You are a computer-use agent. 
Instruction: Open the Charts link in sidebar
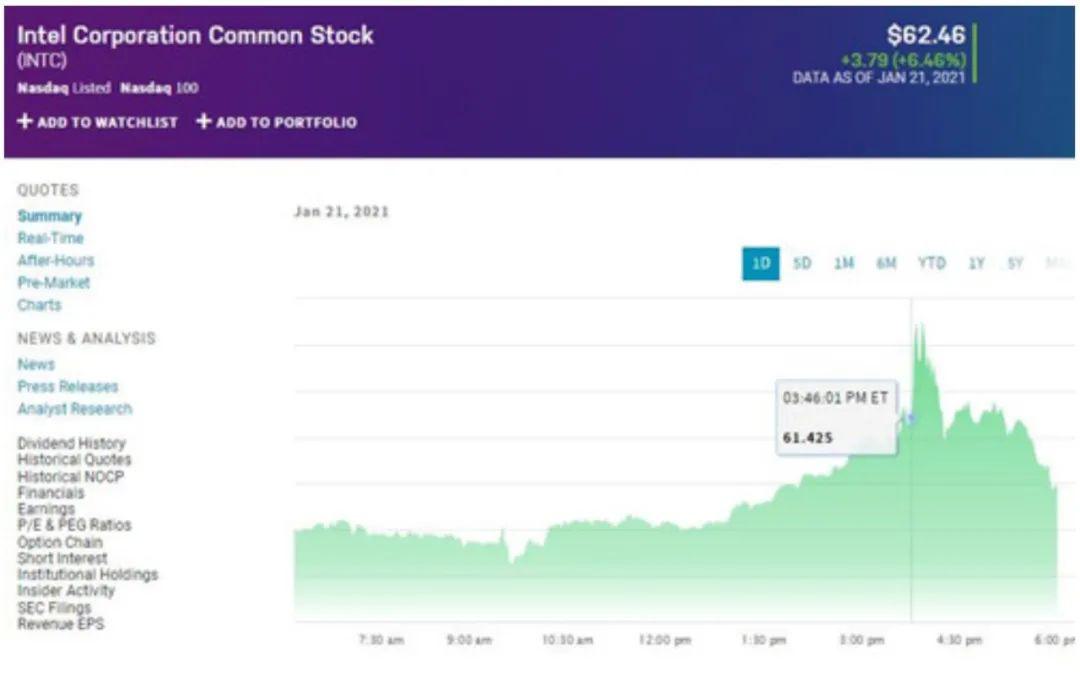[39, 305]
